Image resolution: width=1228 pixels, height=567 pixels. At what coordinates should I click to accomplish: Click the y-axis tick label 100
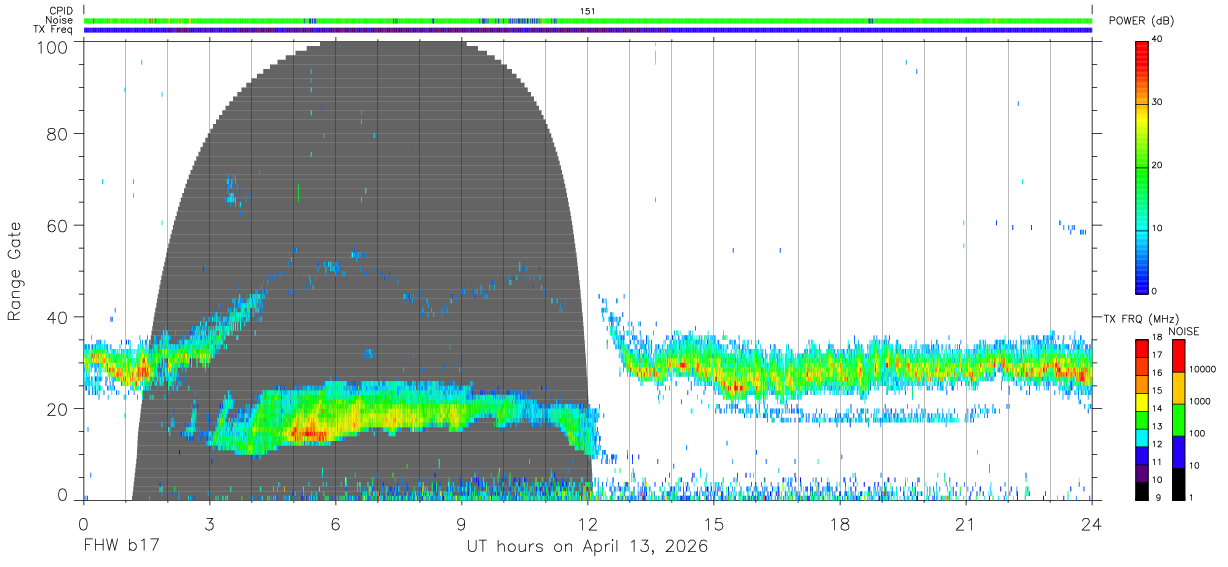[51, 47]
